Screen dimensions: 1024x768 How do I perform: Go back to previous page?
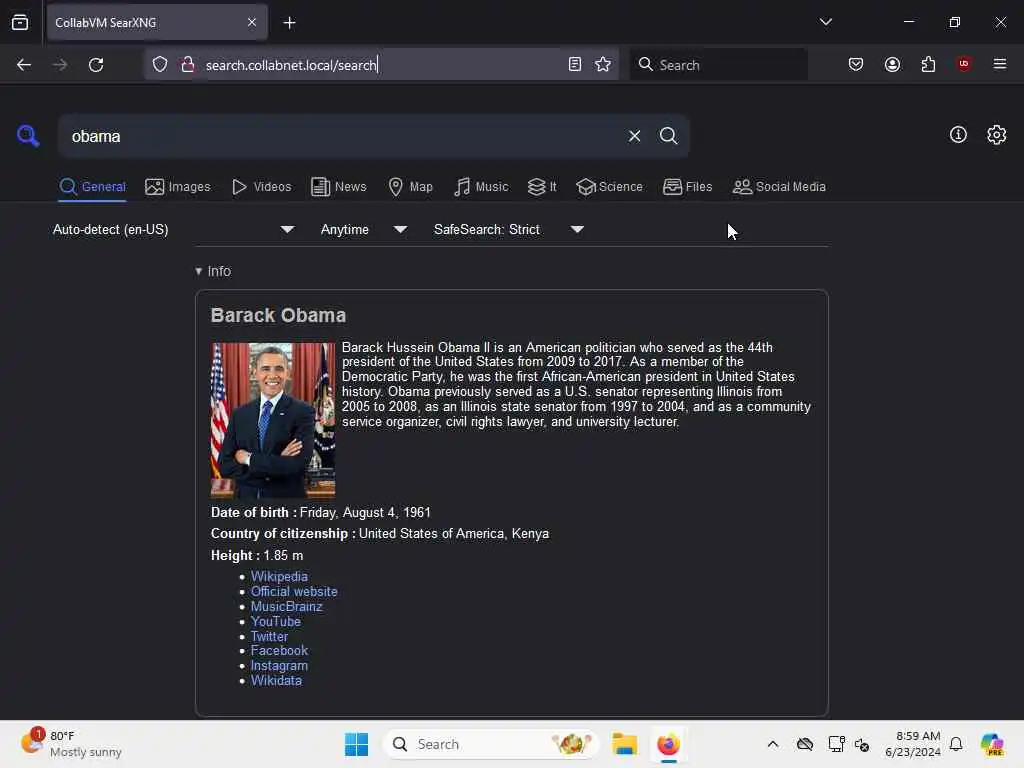[x=24, y=65]
